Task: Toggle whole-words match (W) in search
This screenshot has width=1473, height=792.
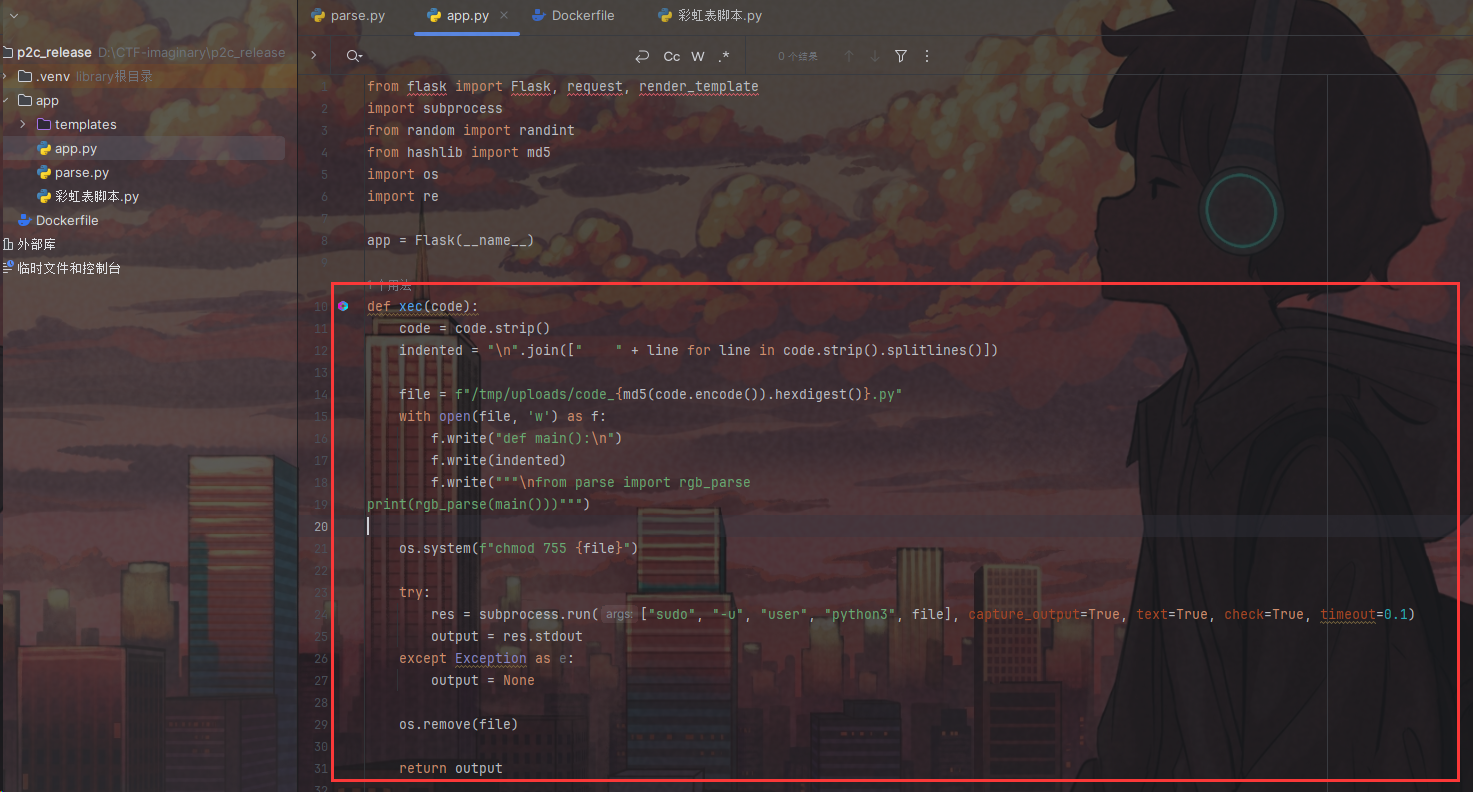Action: [698, 56]
